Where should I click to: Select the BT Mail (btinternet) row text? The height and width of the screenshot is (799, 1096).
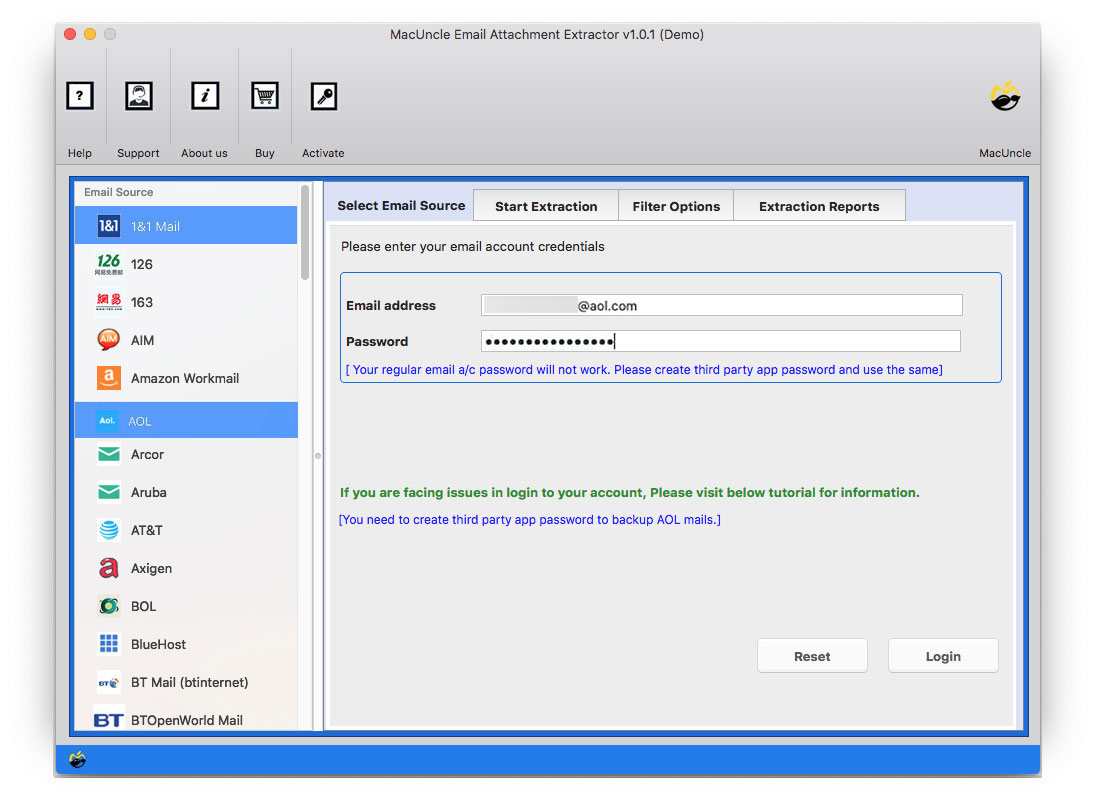[189, 682]
